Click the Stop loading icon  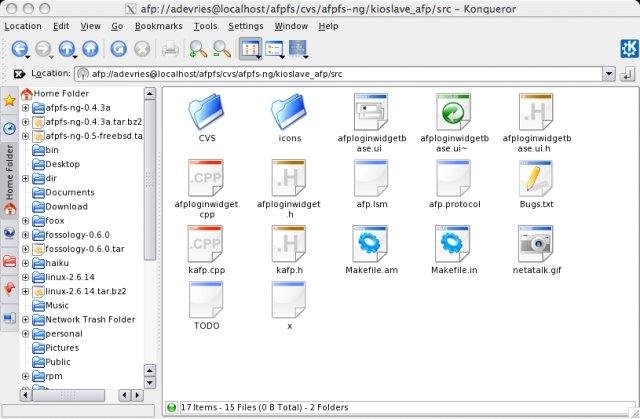coord(142,49)
